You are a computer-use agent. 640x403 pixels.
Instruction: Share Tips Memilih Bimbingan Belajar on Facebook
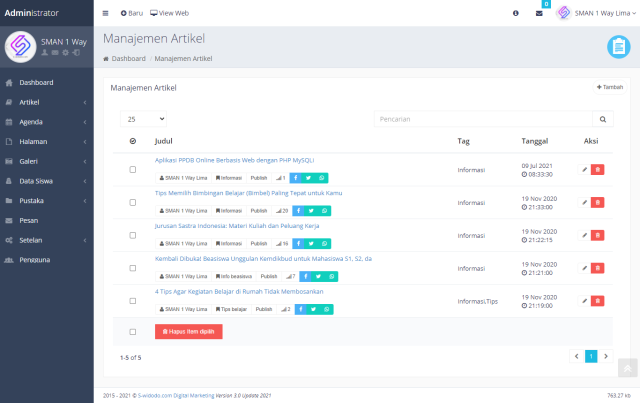pyautogui.click(x=297, y=211)
